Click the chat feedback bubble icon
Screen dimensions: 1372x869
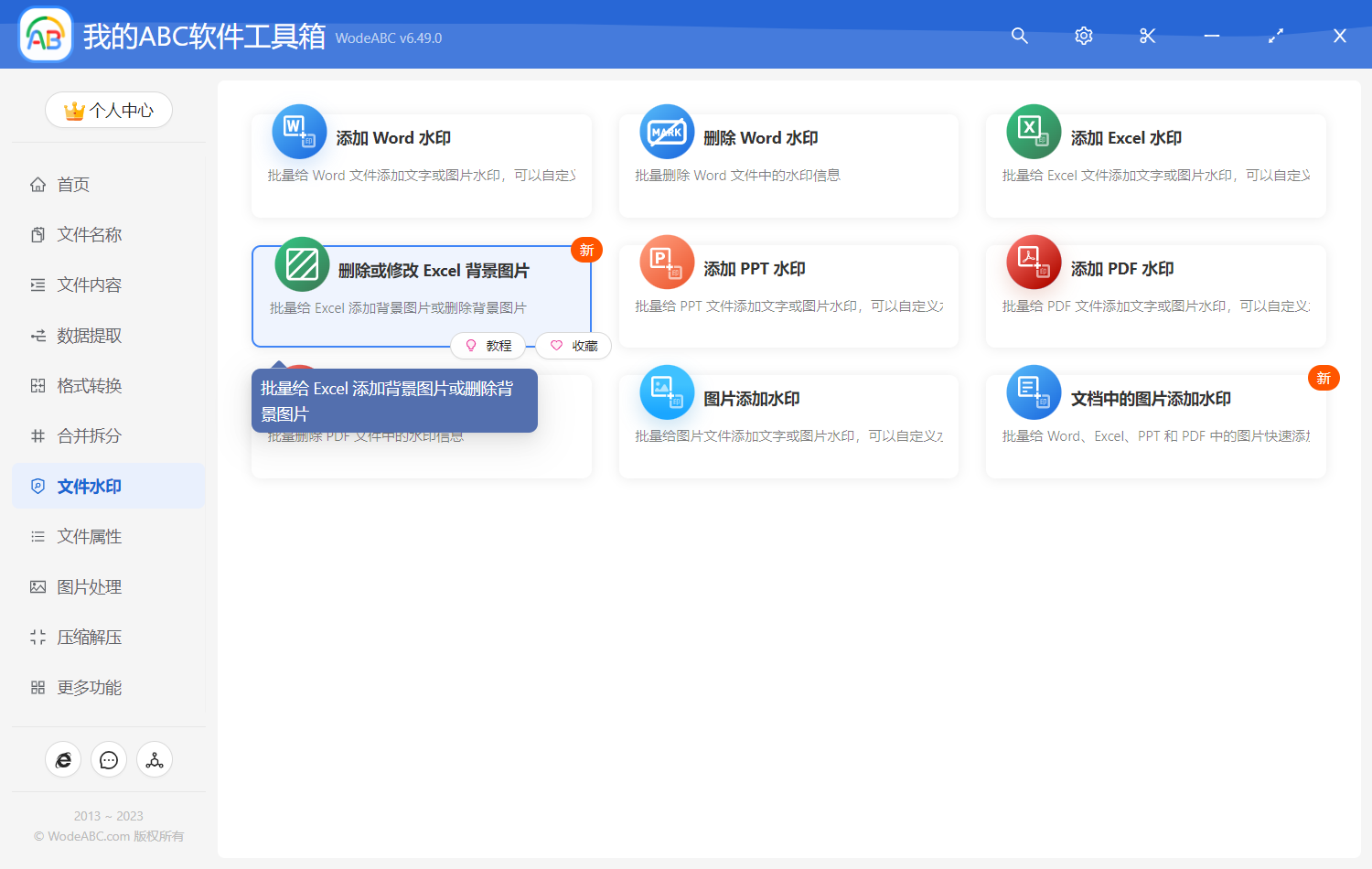click(x=109, y=759)
